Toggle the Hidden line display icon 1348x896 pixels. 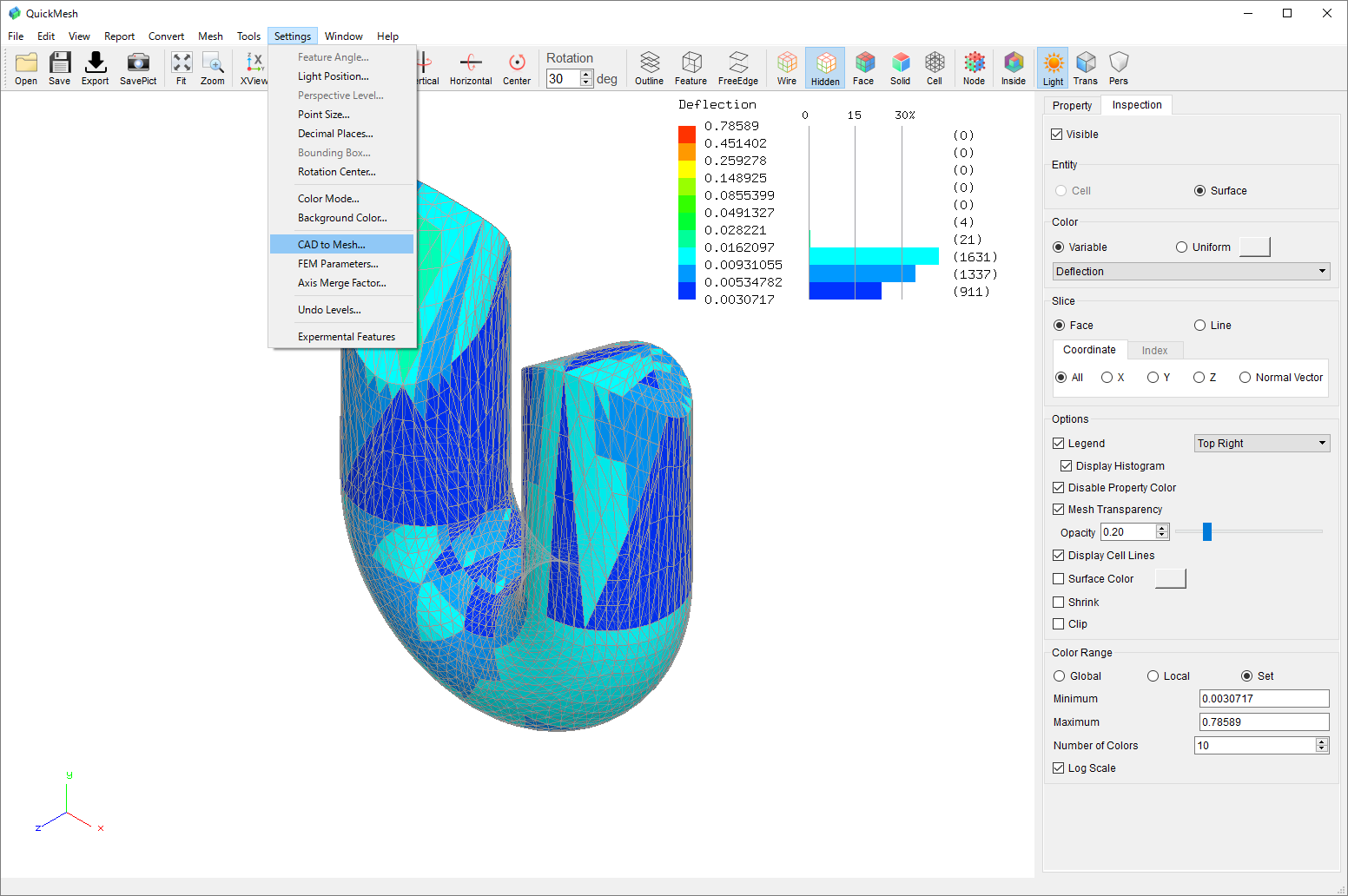click(x=825, y=68)
